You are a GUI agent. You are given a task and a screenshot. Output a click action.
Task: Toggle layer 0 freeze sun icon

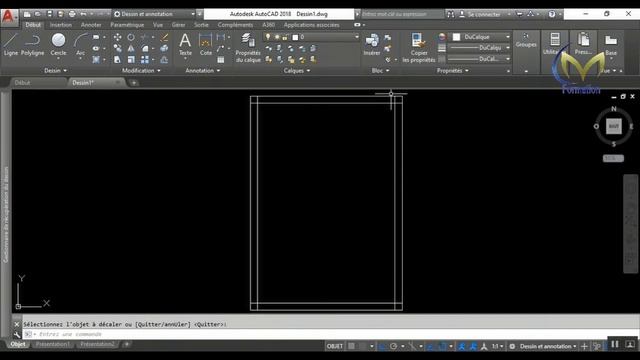[x=277, y=37]
